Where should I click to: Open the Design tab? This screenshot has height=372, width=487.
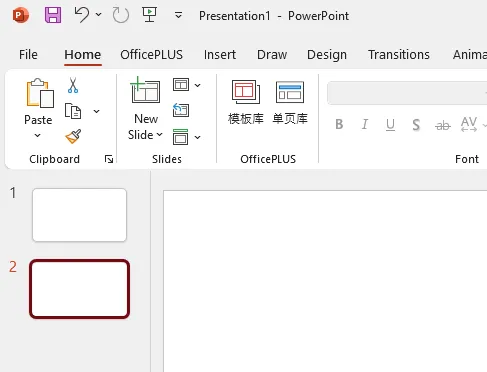point(327,55)
